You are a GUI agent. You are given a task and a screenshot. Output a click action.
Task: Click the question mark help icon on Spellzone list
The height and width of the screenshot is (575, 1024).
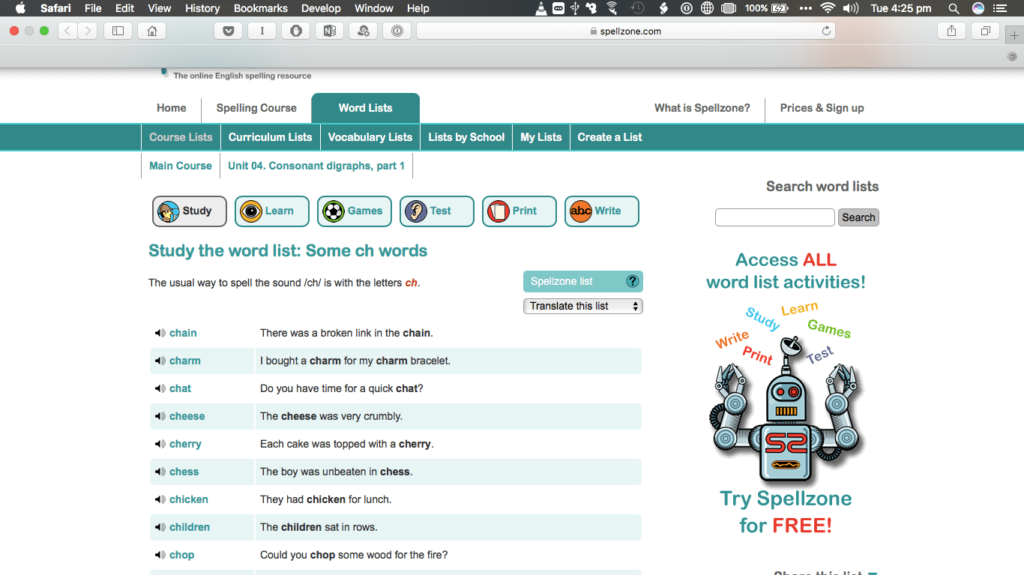632,282
